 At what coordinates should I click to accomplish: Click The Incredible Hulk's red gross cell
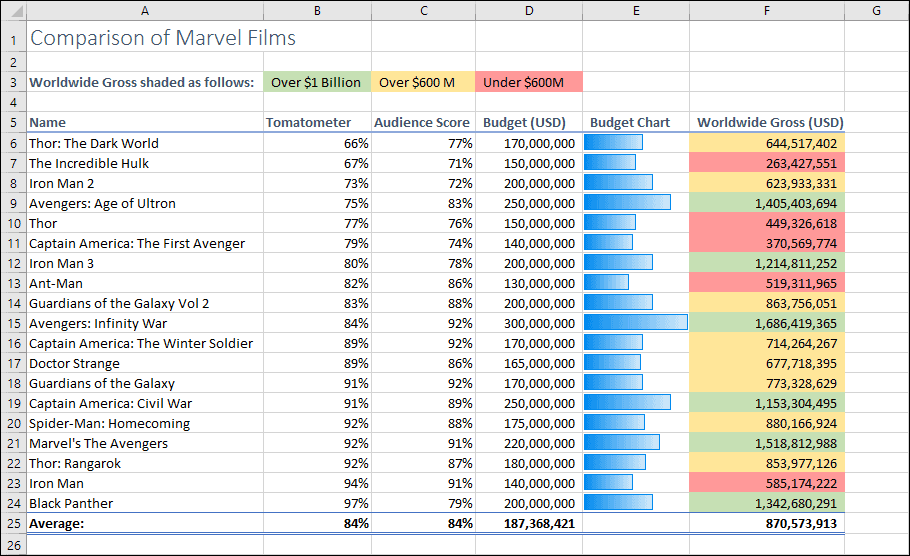coord(768,163)
